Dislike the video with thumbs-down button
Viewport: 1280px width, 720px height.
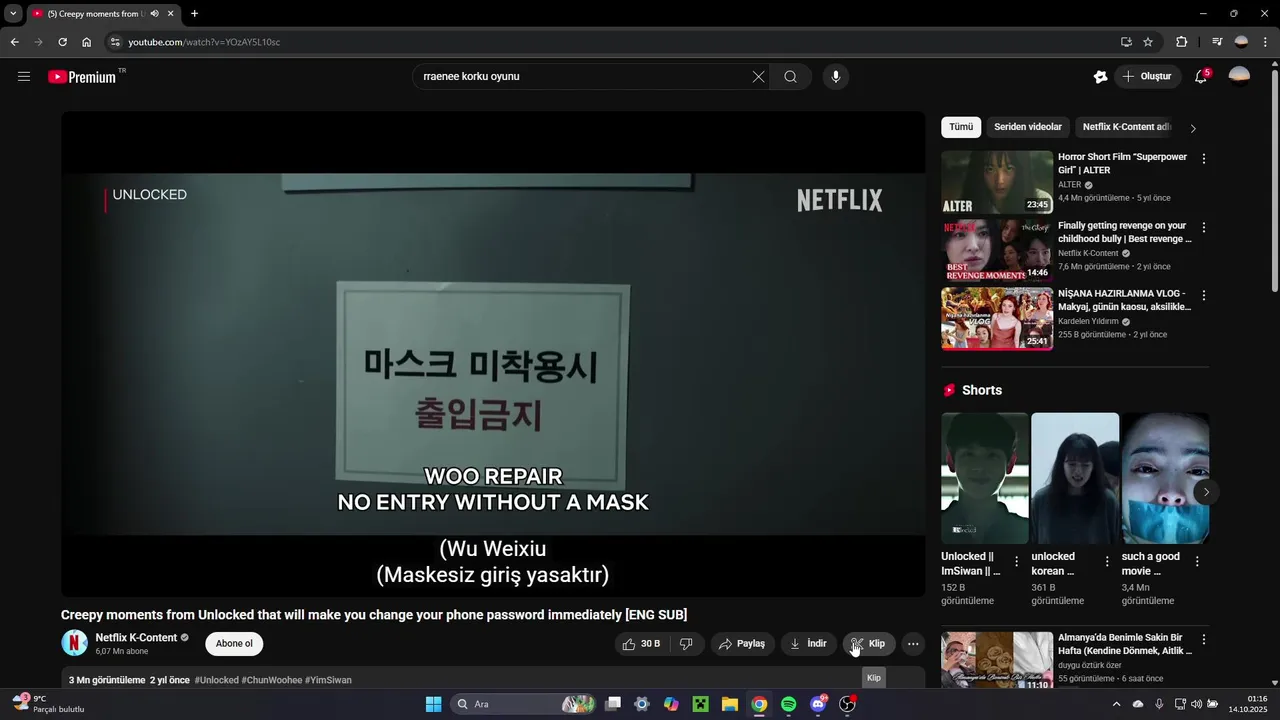click(x=686, y=644)
